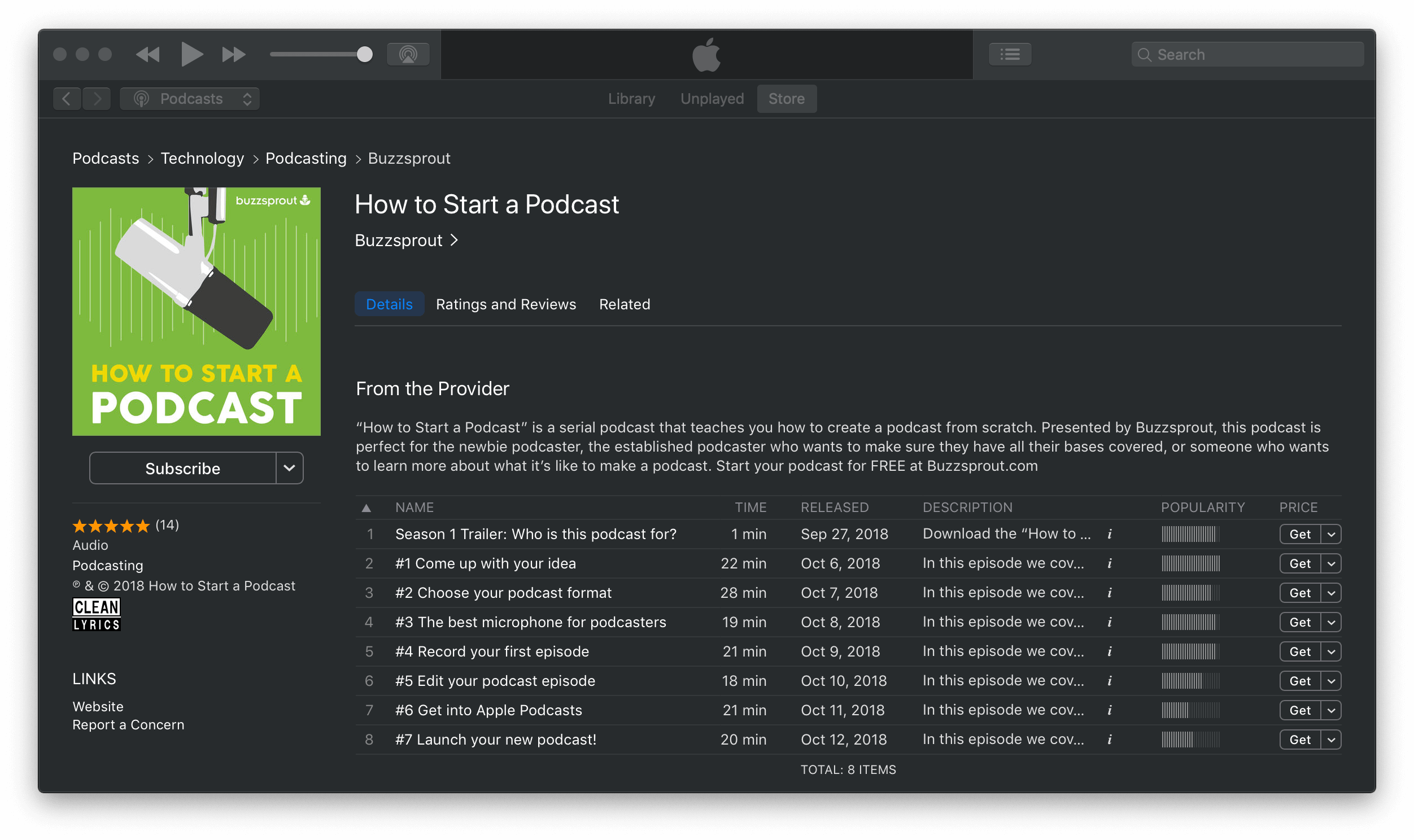Click the fast-forward playback button
Screen dimensions: 1414x840
(234, 54)
